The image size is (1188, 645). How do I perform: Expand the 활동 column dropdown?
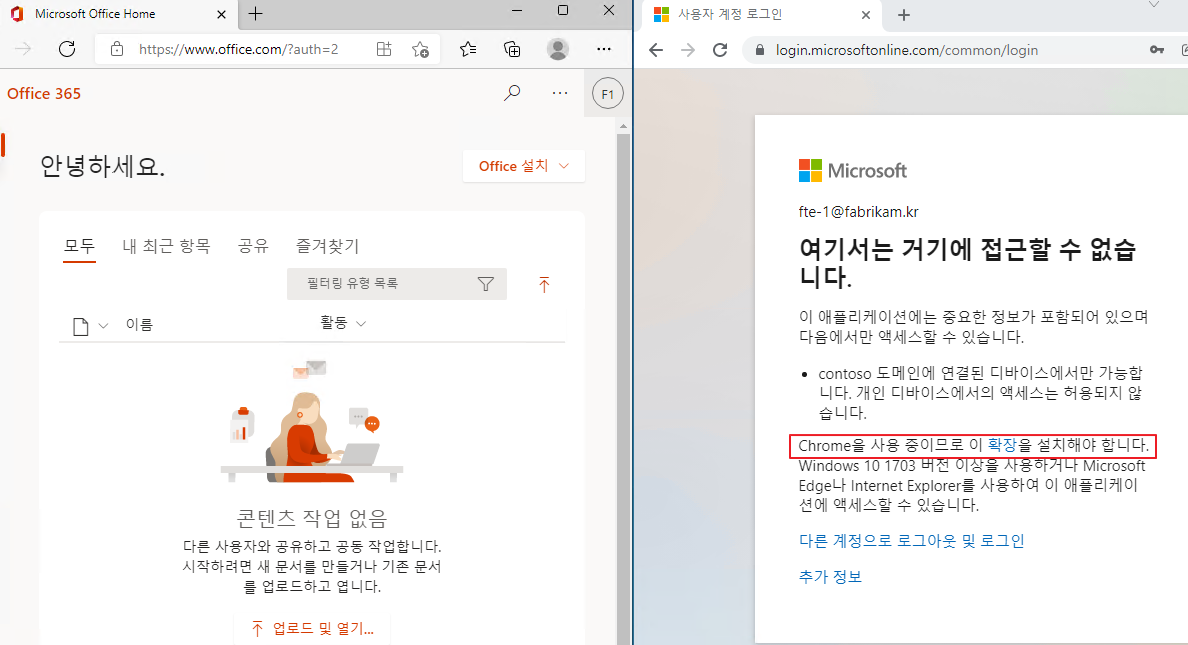point(361,324)
